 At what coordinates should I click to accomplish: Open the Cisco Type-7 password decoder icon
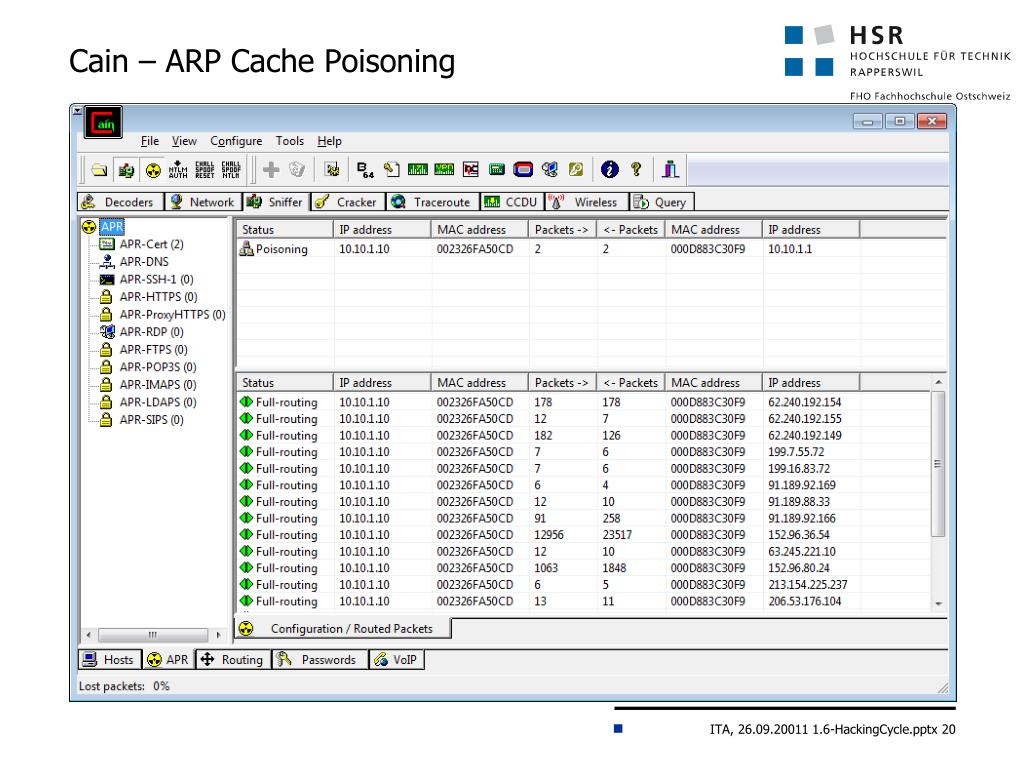click(x=418, y=170)
